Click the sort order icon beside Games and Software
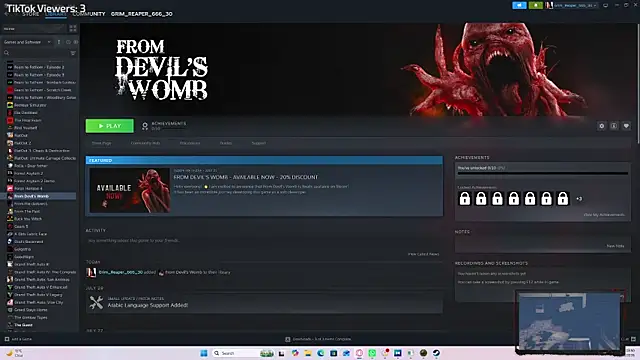Viewport: 640px width, 360px height. coord(59,42)
